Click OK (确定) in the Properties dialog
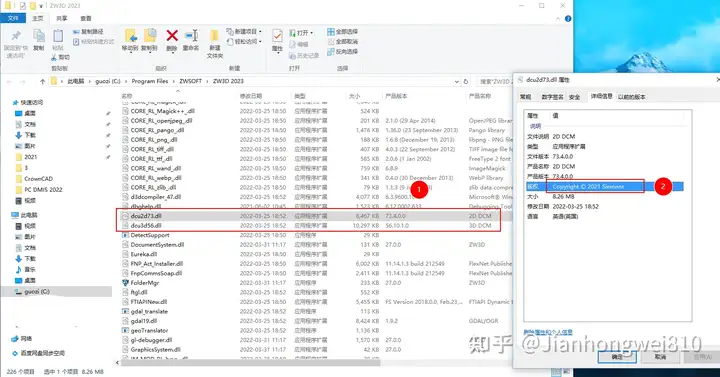Viewport: 720px width, 377px height. tap(617, 357)
